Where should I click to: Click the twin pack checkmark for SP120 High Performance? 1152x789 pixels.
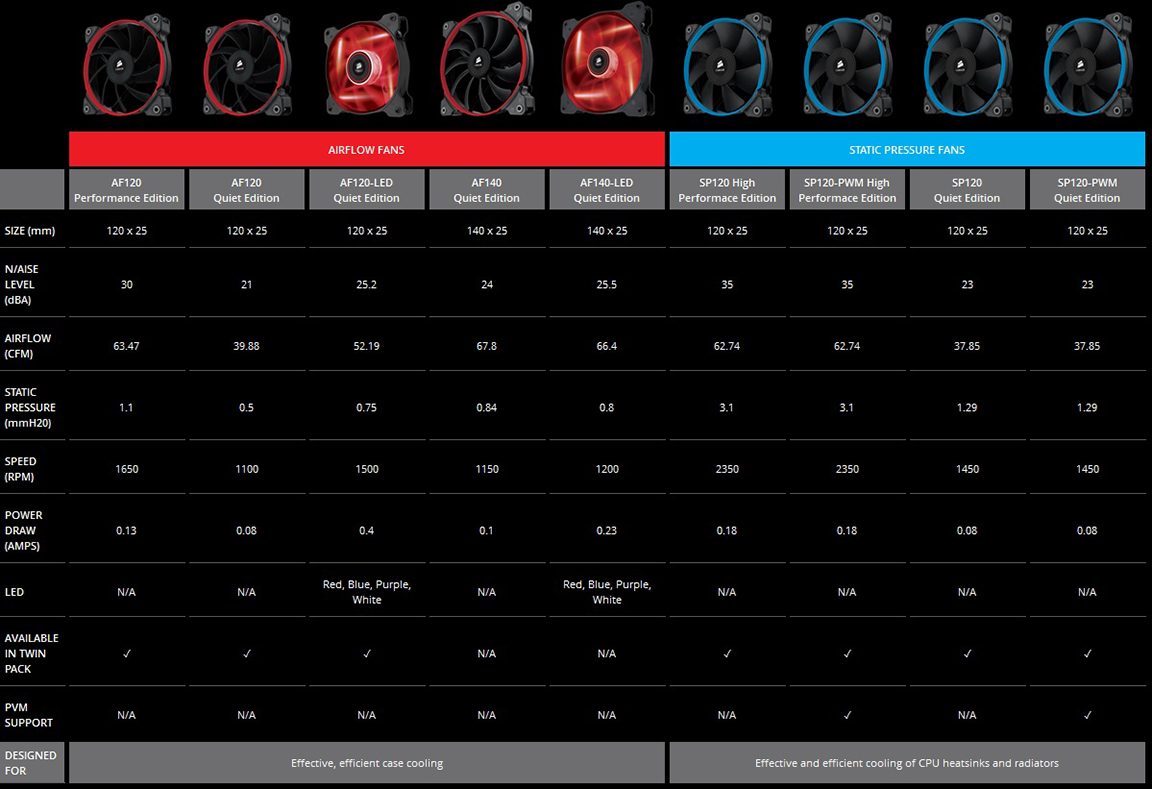click(x=727, y=653)
